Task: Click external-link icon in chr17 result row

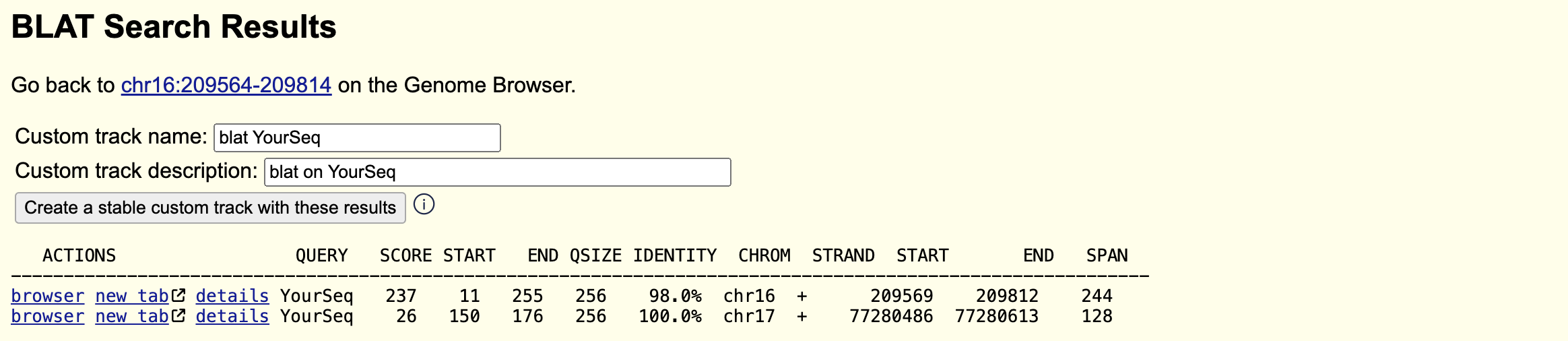Action: [178, 315]
